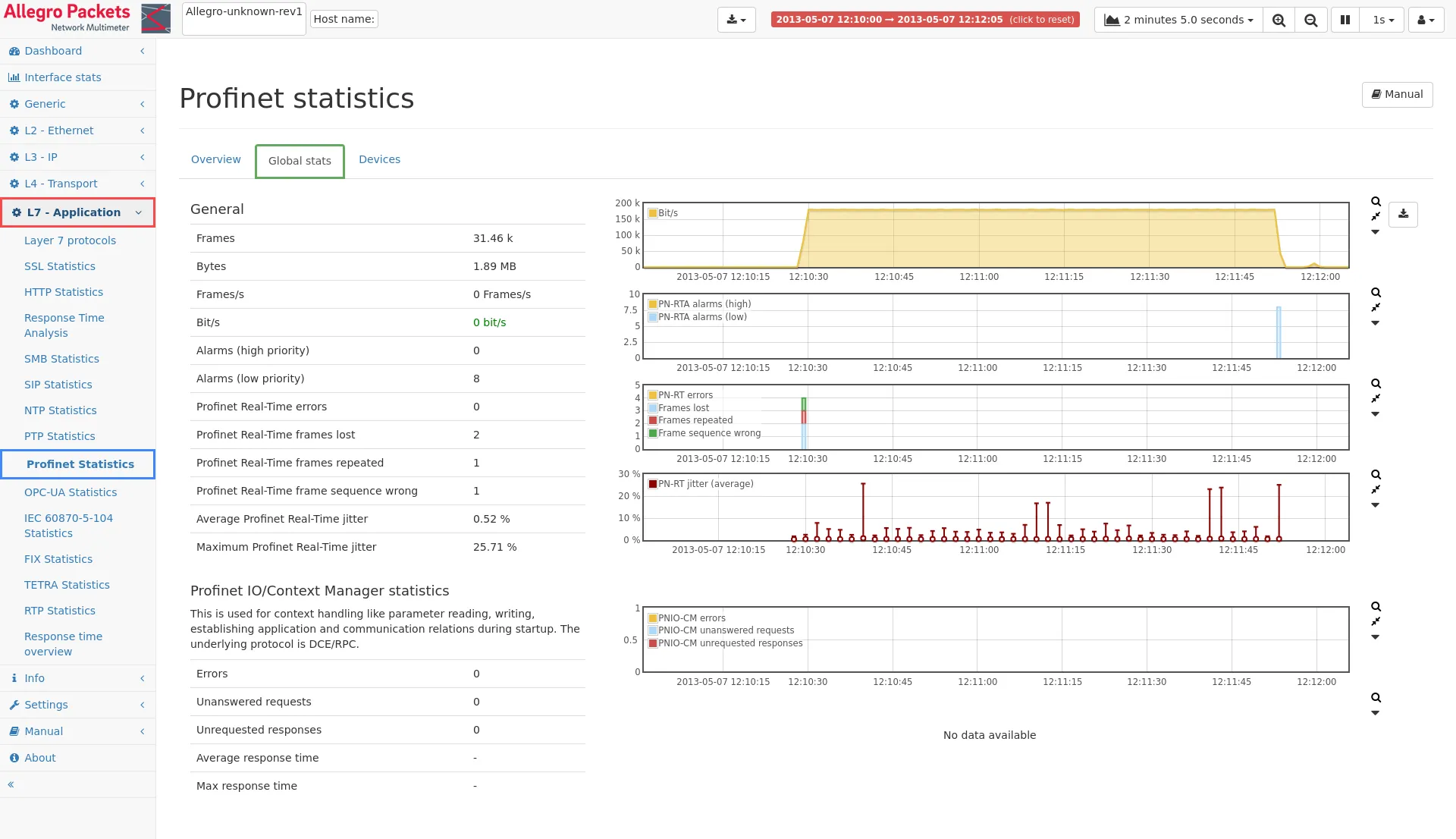Toggle Frames lost series in legend
1456x839 pixels.
coord(682,408)
